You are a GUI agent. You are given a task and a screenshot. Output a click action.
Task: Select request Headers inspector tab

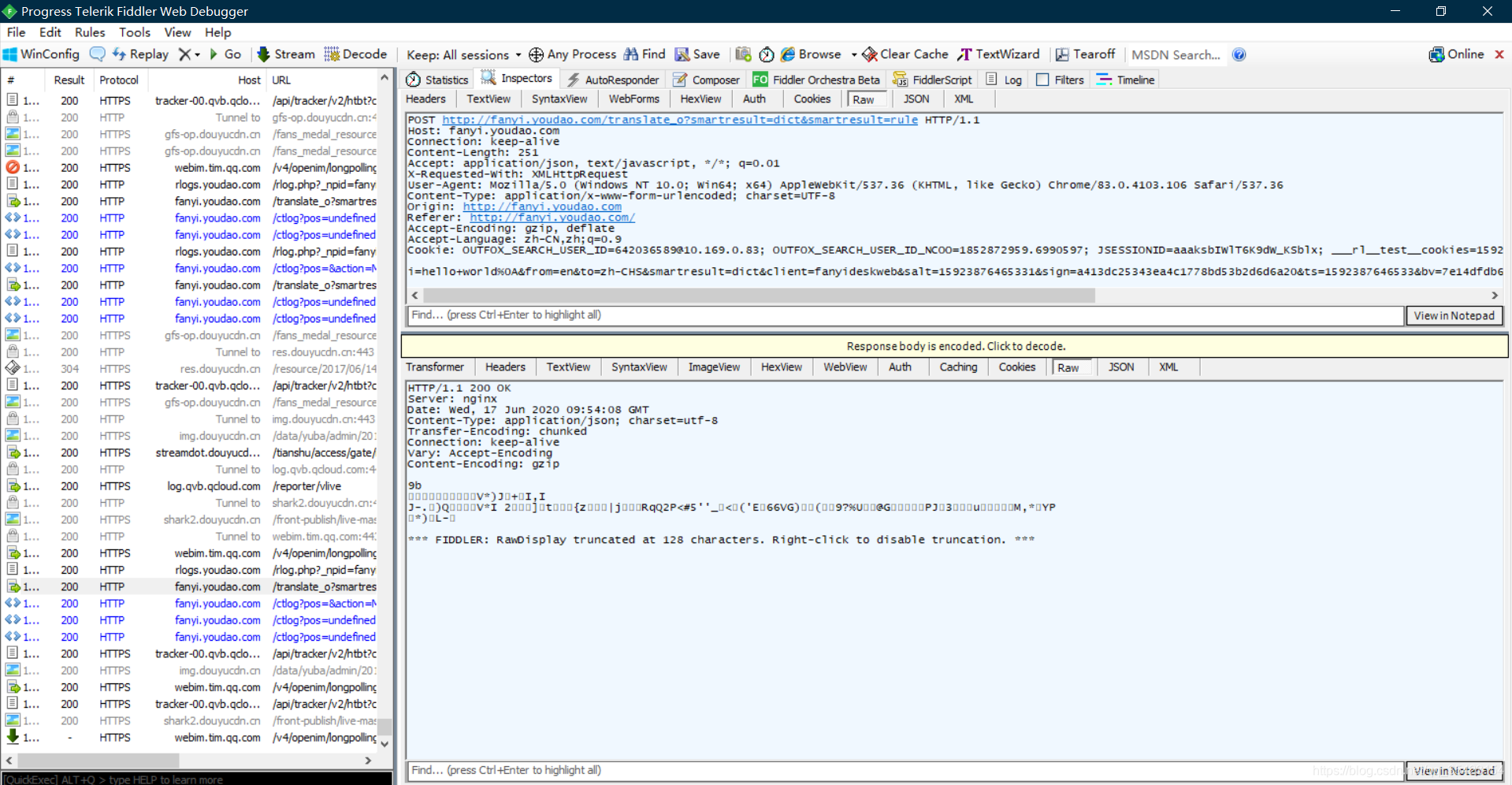click(425, 99)
